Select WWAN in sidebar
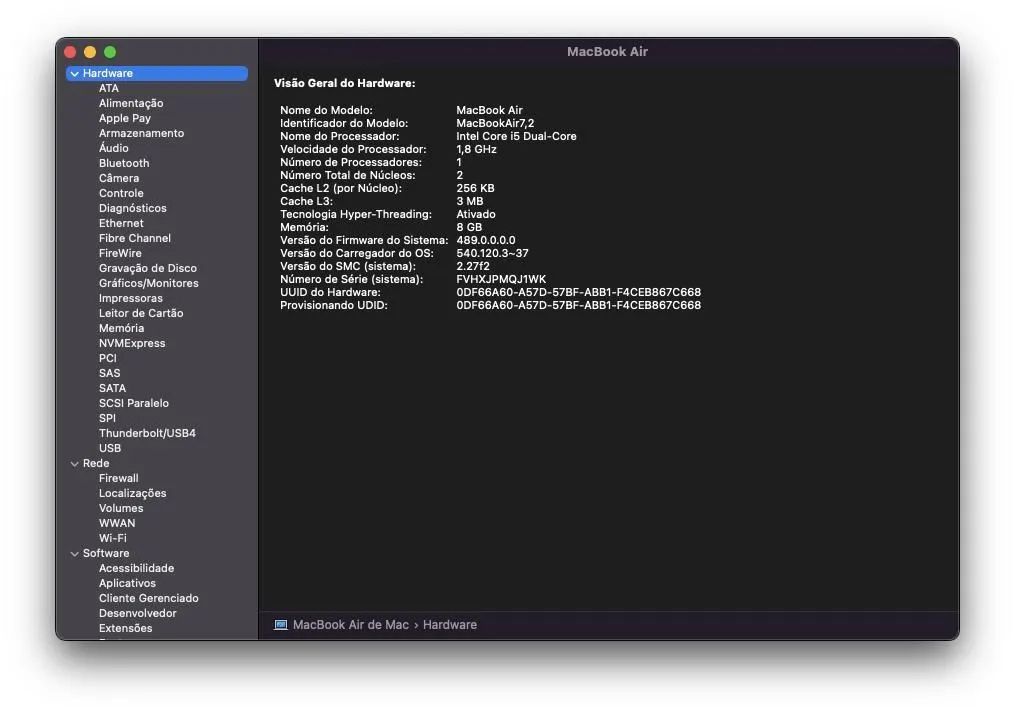The width and height of the screenshot is (1015, 714). pos(117,523)
